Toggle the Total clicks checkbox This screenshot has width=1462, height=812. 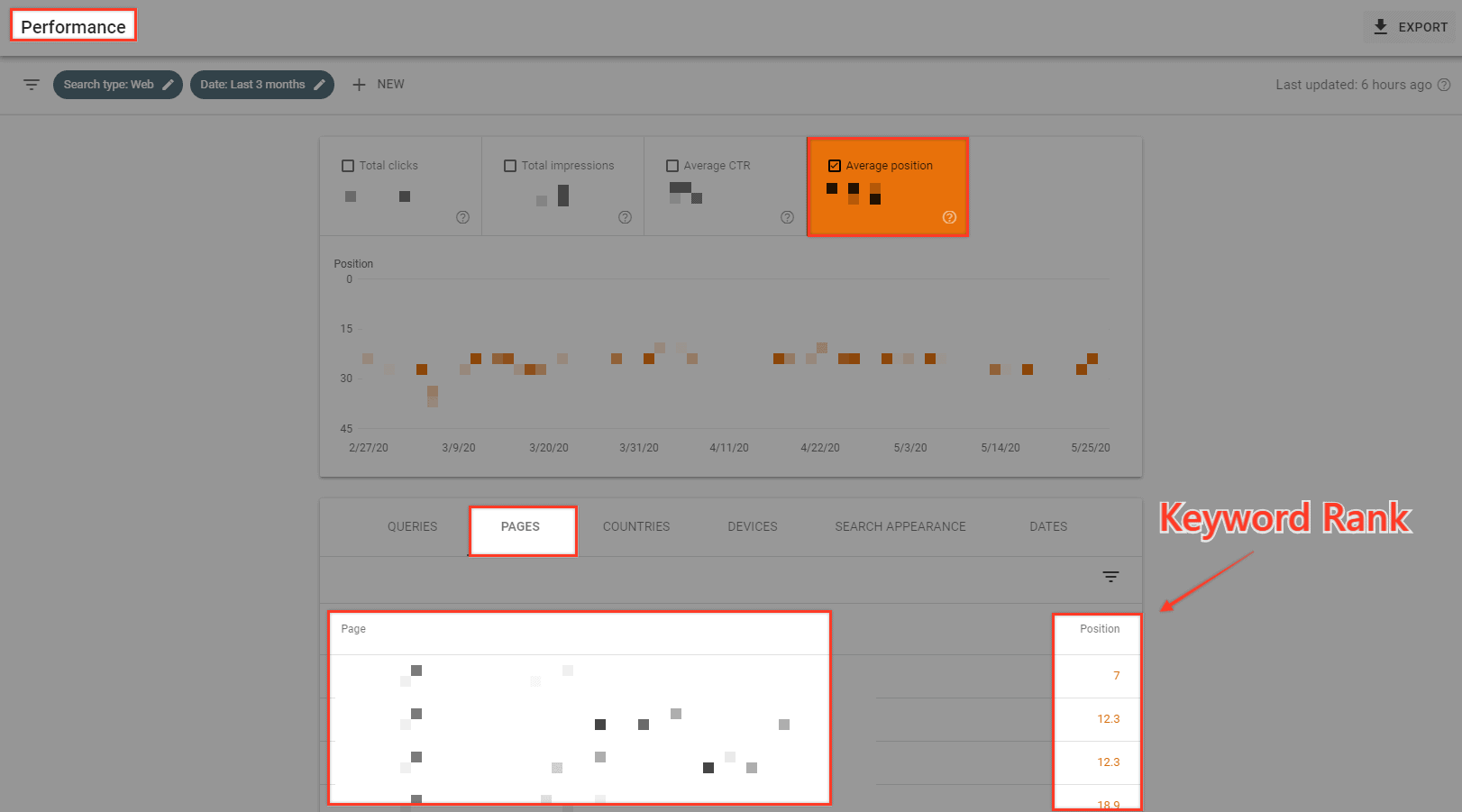click(x=348, y=166)
